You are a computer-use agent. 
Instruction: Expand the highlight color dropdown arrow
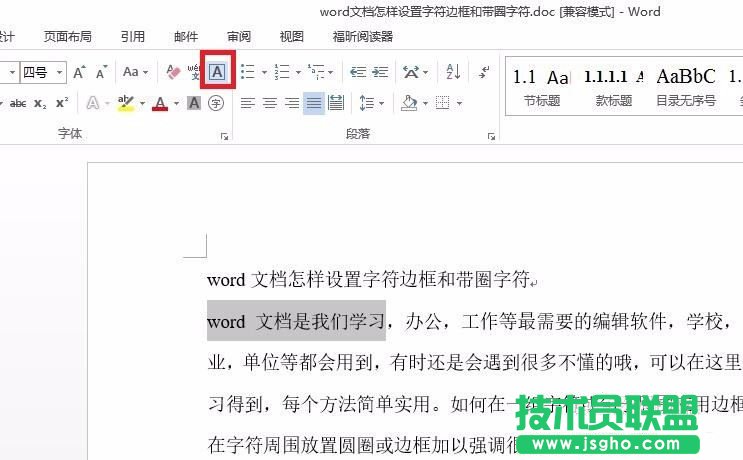coord(142,103)
